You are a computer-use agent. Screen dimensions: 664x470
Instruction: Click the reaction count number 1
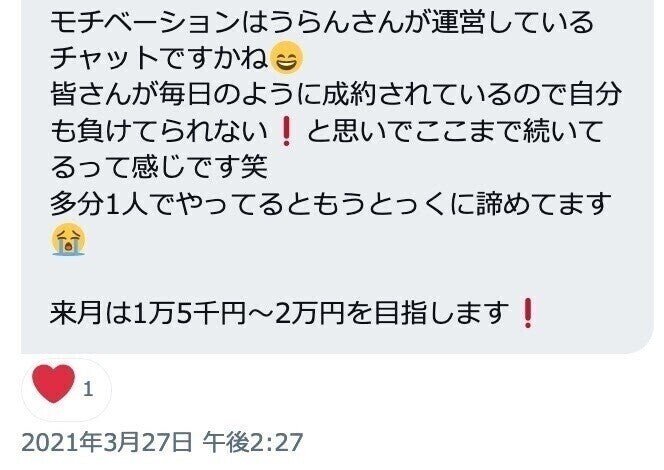[x=88, y=390]
